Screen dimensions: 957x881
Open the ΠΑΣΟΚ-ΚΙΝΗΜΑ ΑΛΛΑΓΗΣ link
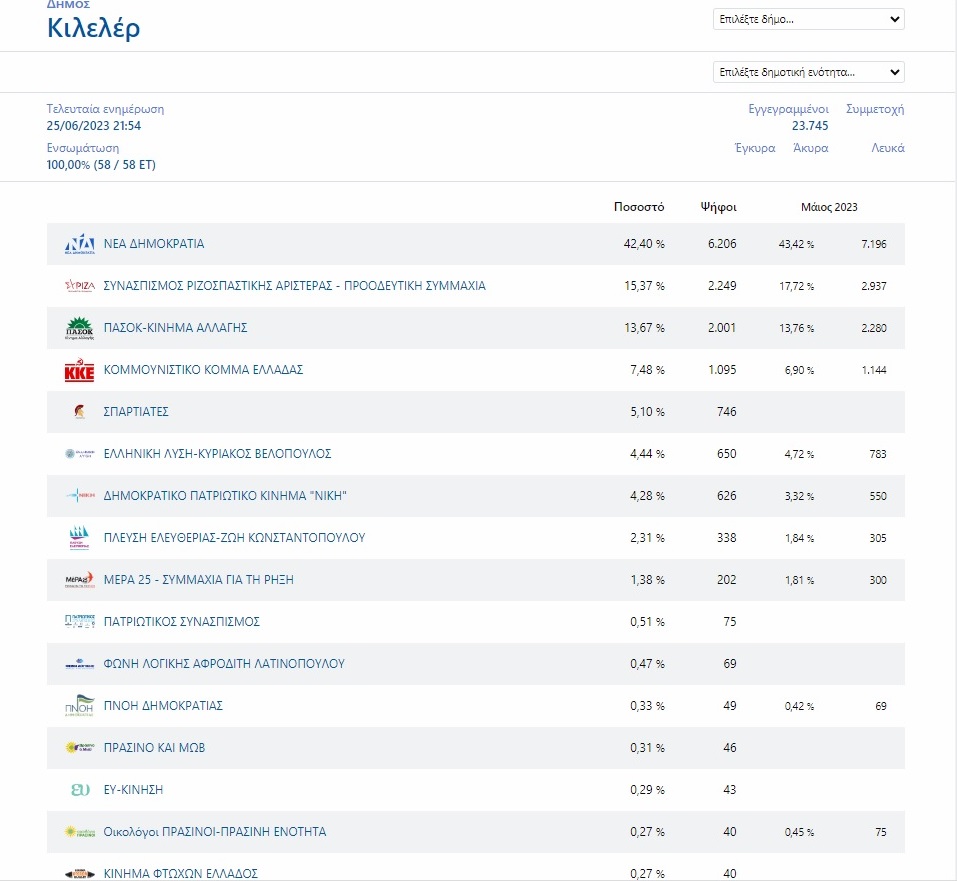coord(175,328)
